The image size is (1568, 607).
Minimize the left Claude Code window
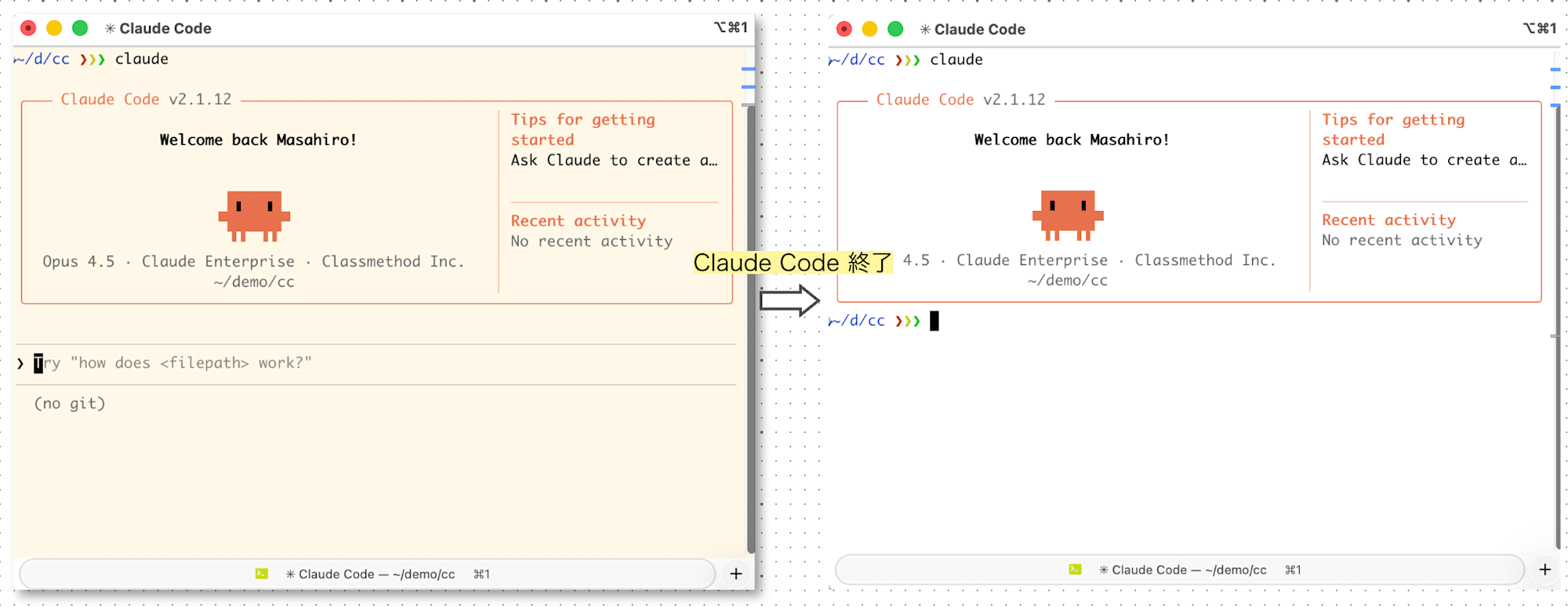(54, 28)
